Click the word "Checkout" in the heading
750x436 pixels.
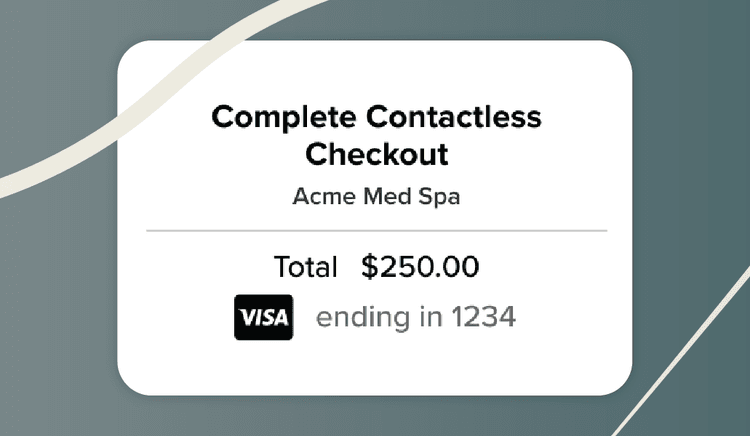tap(376, 155)
